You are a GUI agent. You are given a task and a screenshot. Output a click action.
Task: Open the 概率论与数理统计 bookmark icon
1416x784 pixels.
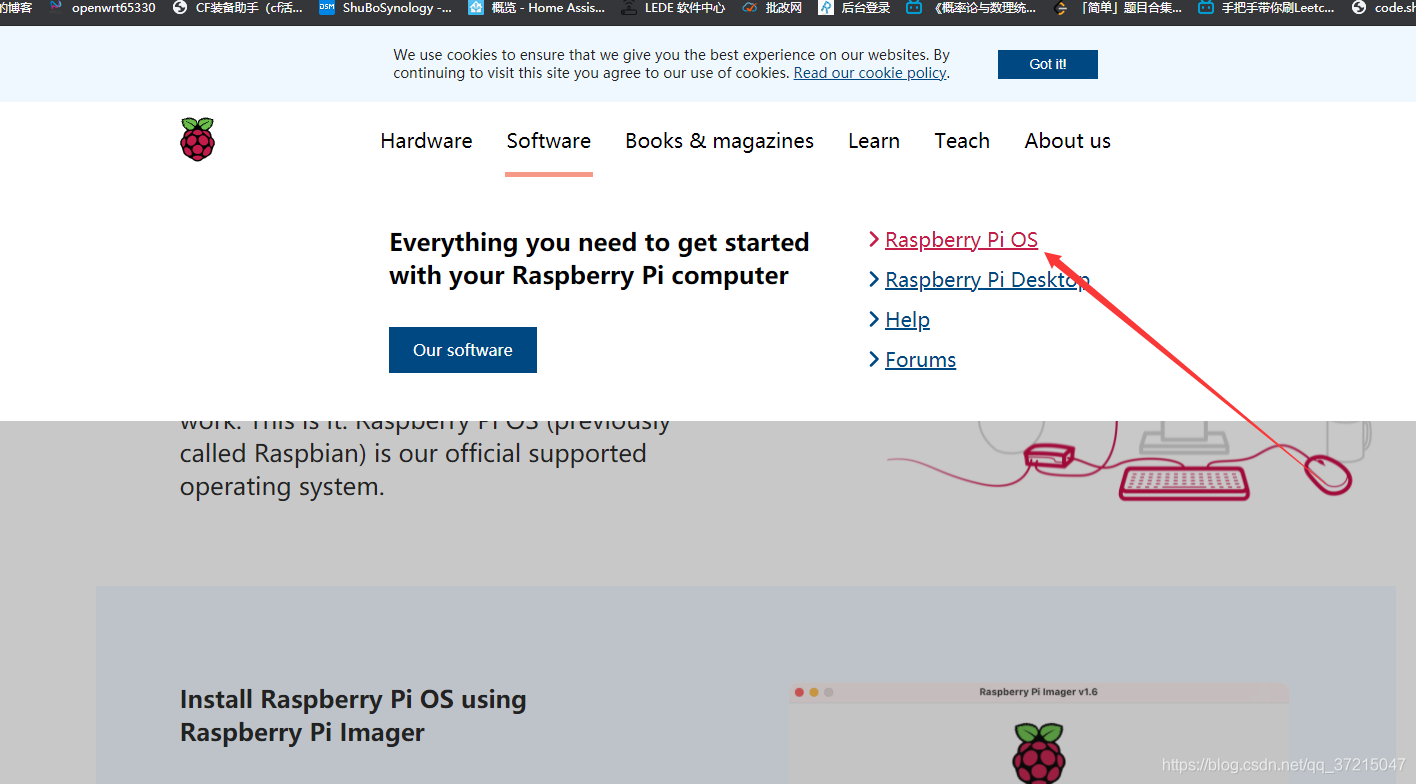pyautogui.click(x=914, y=7)
